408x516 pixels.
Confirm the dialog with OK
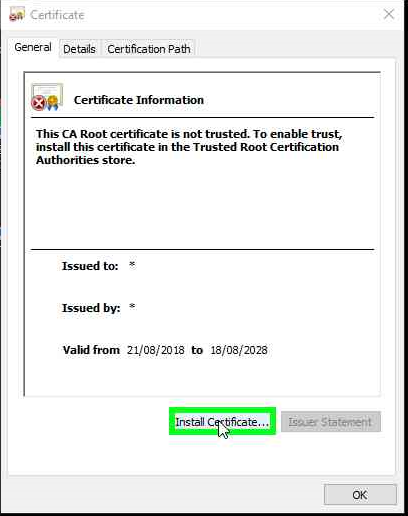[360, 495]
